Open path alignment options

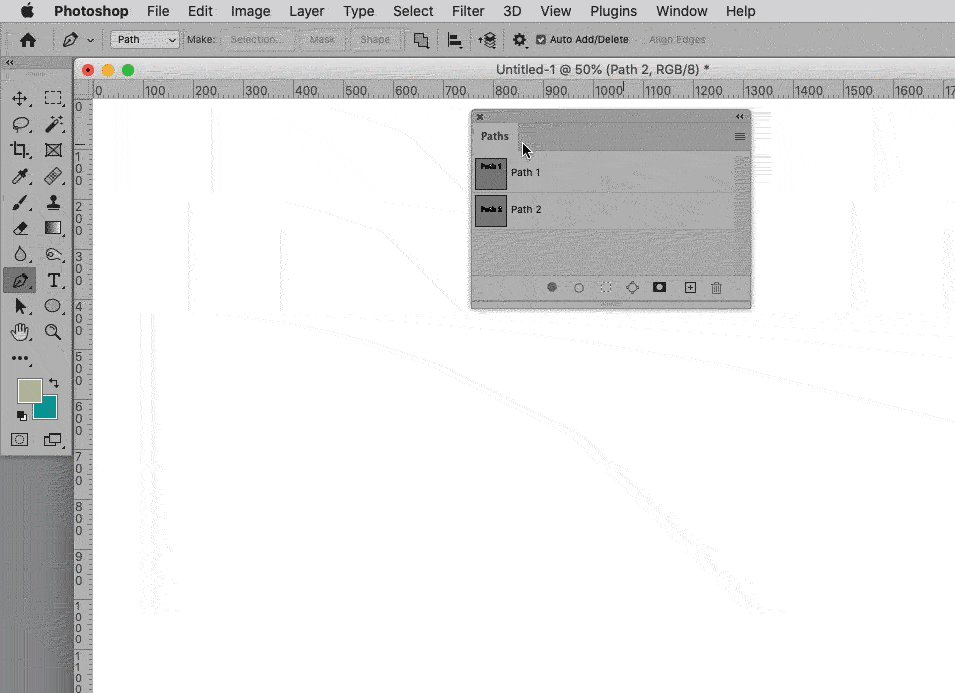point(454,40)
